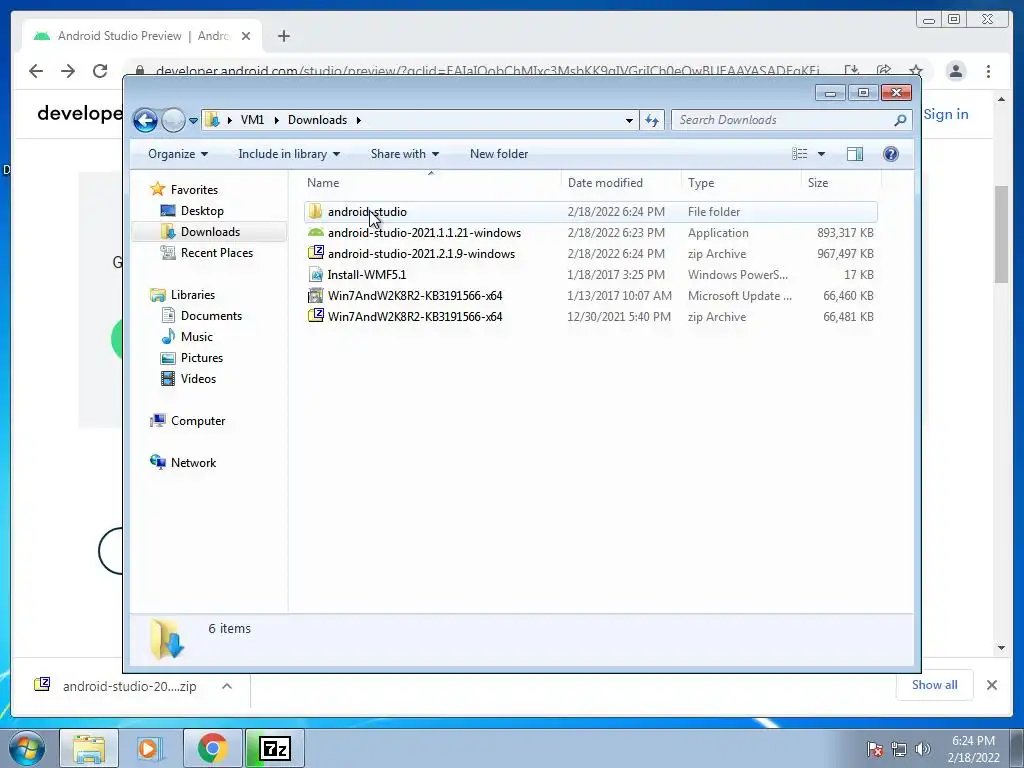This screenshot has height=768, width=1024.
Task: Open Windows Explorer from taskbar
Action: (89, 748)
